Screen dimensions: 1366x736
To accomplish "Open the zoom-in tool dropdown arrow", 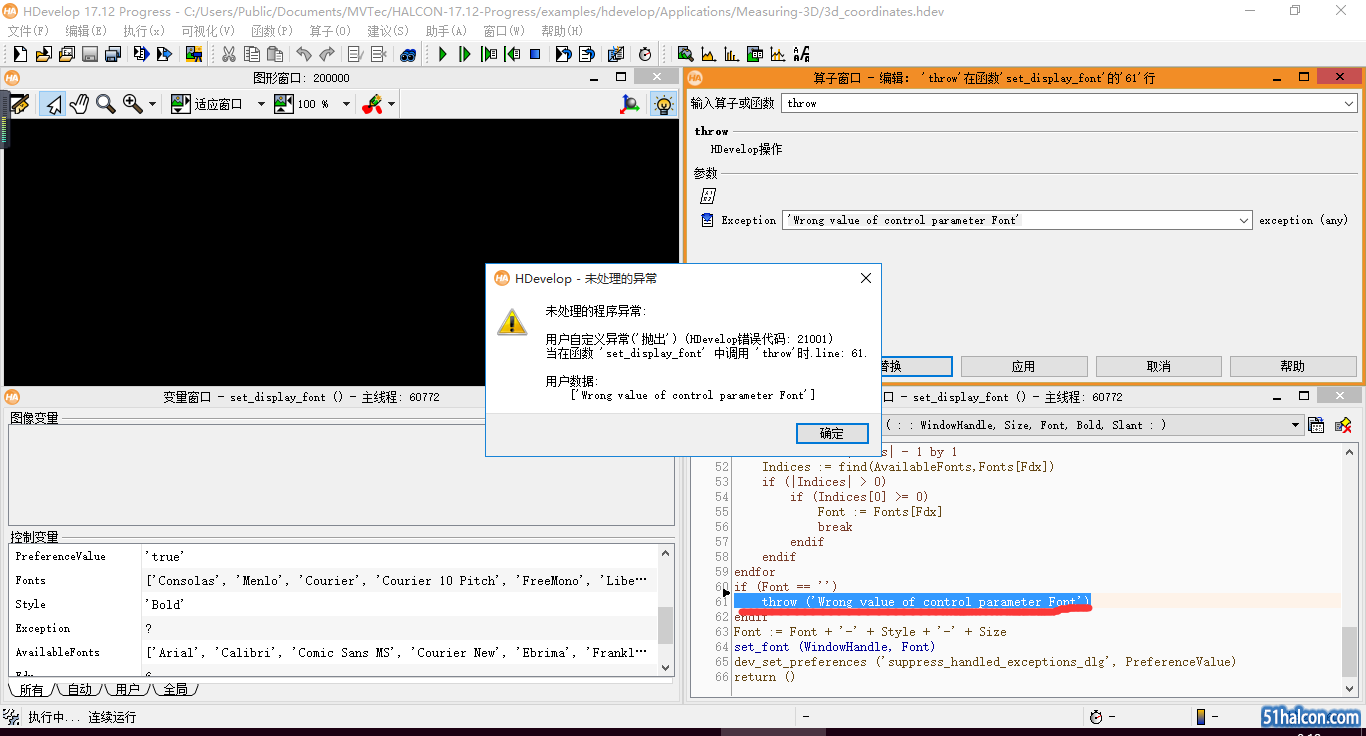I will pos(153,104).
